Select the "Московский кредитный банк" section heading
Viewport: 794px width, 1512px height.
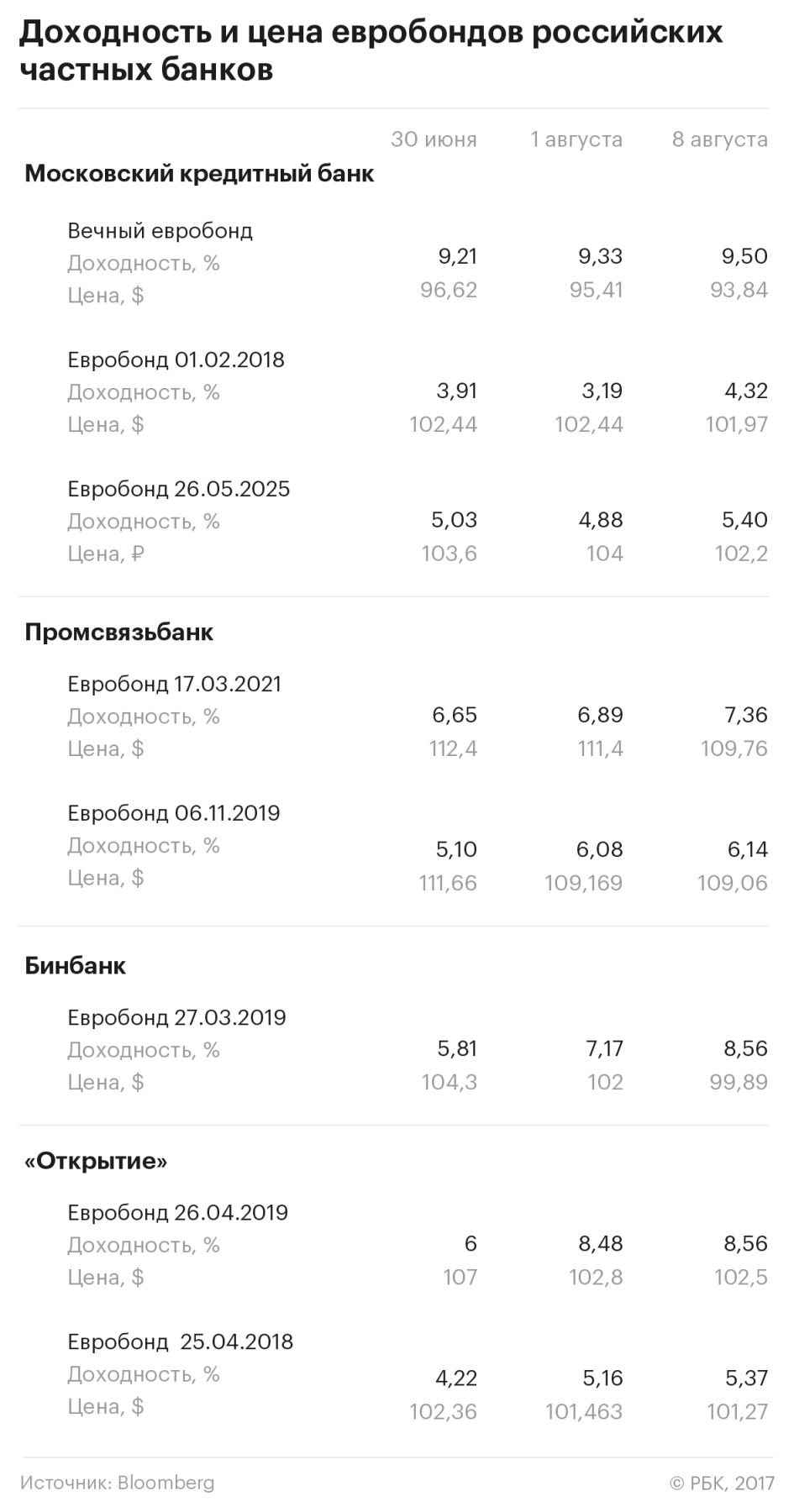[199, 174]
